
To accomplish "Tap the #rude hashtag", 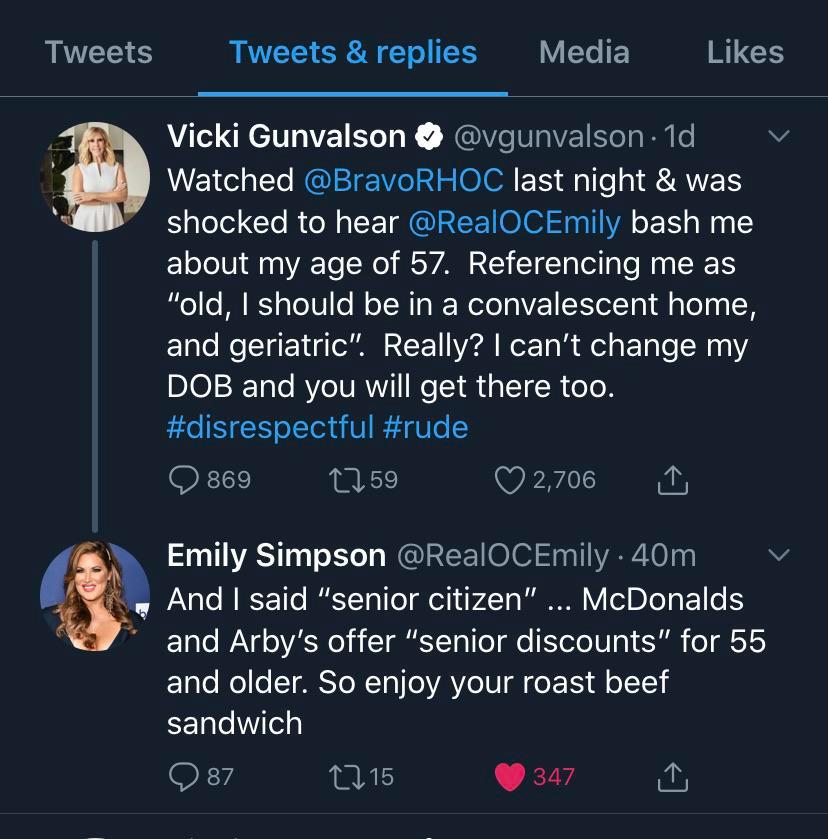I will [x=426, y=428].
